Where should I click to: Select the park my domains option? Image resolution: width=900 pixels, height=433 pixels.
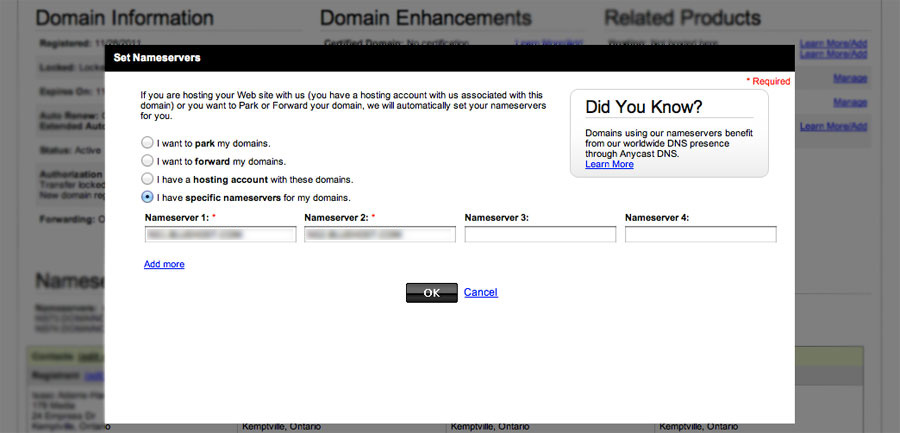coord(148,143)
